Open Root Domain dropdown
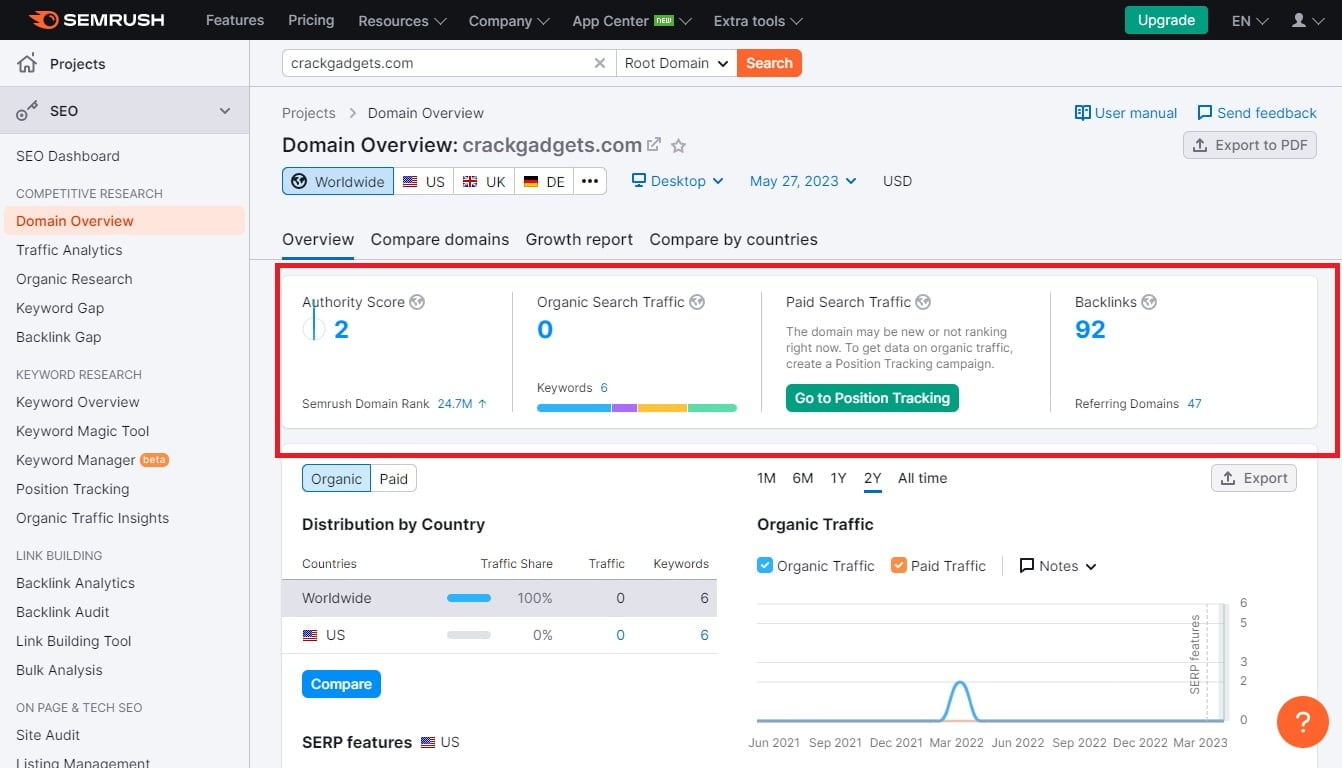 coord(677,63)
